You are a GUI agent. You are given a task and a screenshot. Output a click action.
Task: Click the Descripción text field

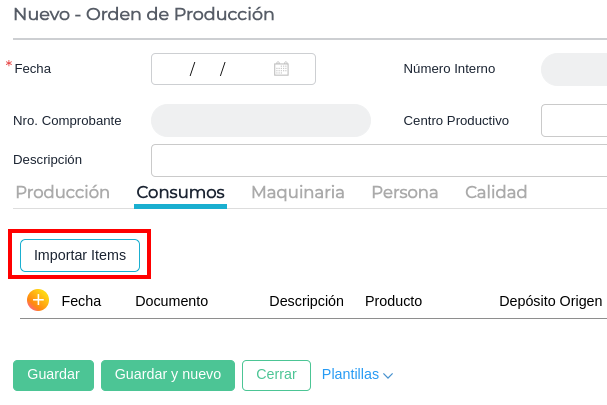[378, 160]
